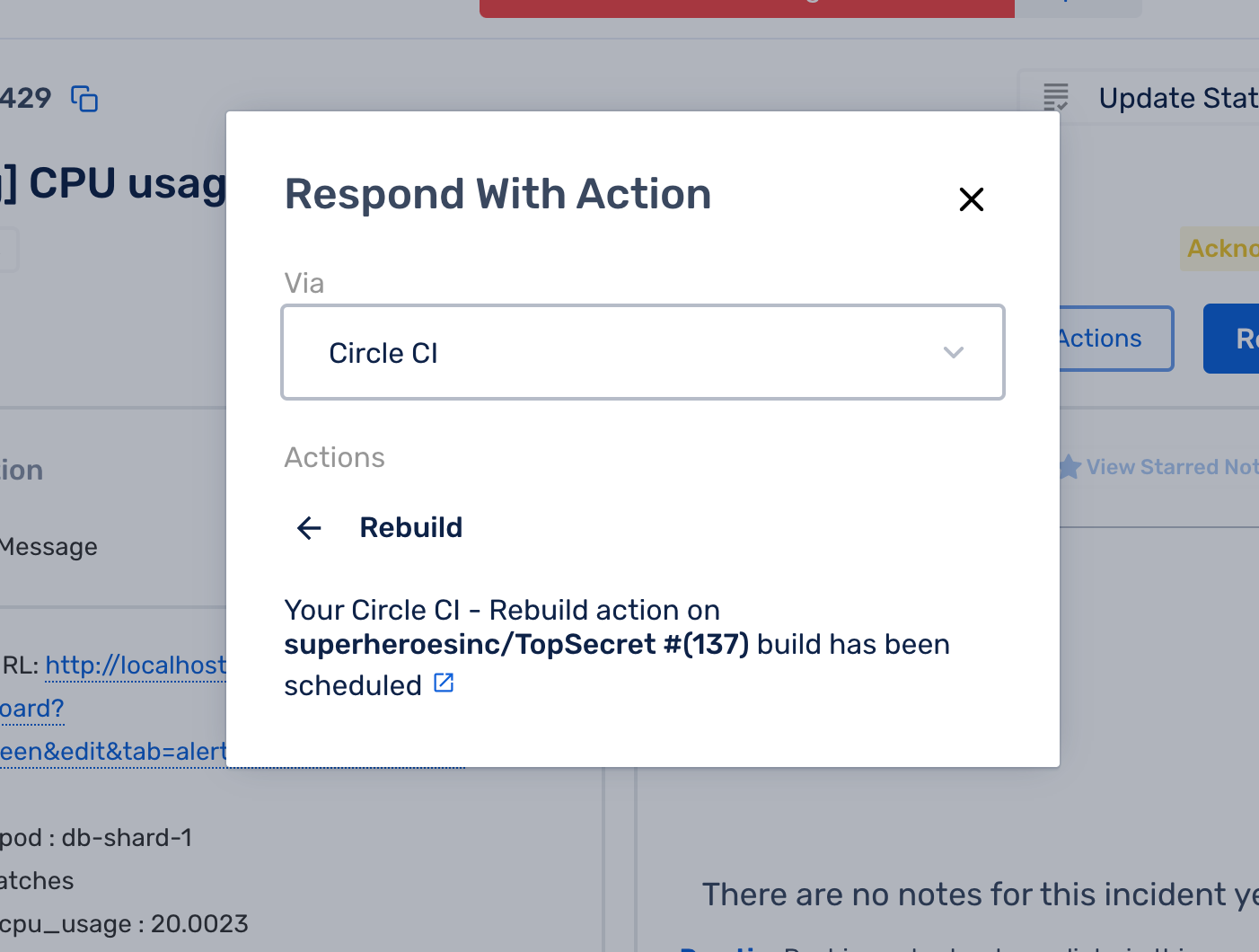The height and width of the screenshot is (952, 1259).
Task: Open the external link icon after 'scheduled'
Action: click(444, 683)
